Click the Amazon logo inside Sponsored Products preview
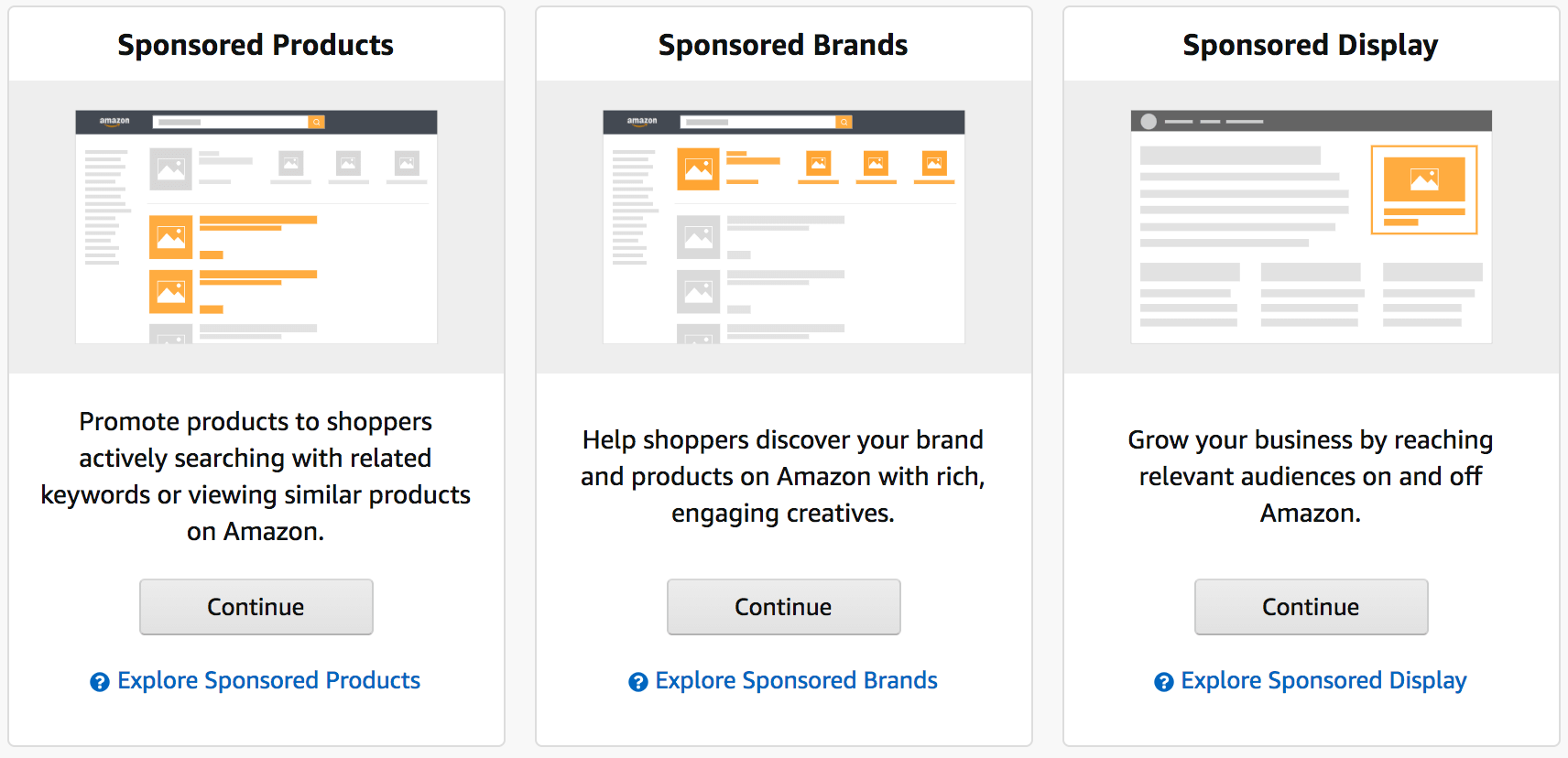 pyautogui.click(x=114, y=121)
